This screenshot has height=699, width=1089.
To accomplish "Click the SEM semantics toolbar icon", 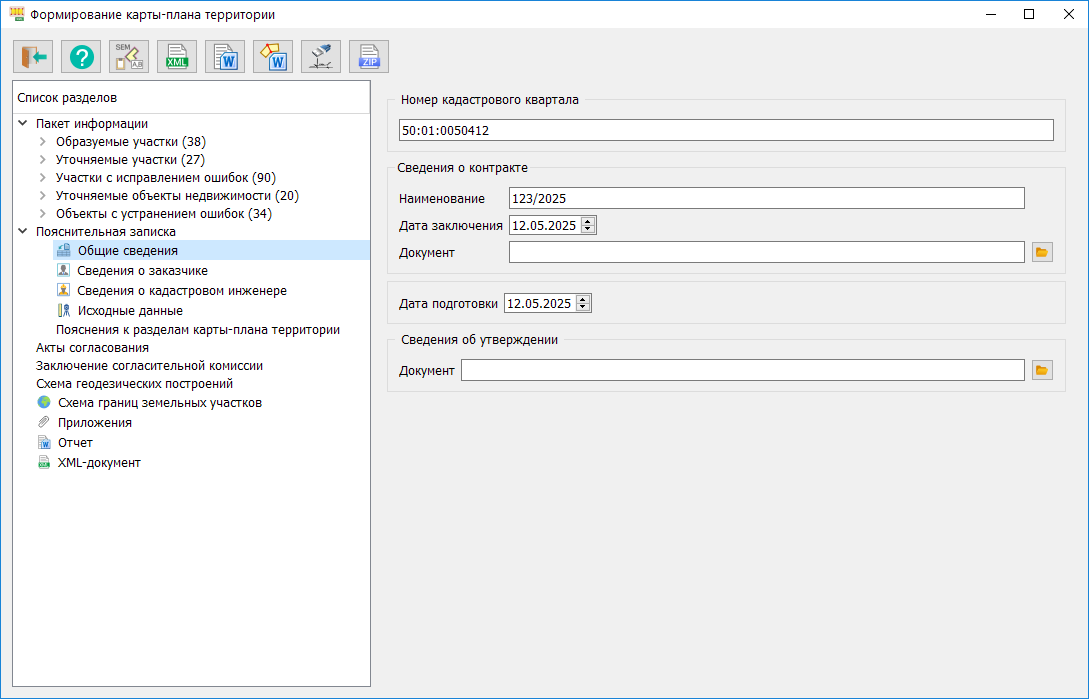I will pyautogui.click(x=129, y=57).
